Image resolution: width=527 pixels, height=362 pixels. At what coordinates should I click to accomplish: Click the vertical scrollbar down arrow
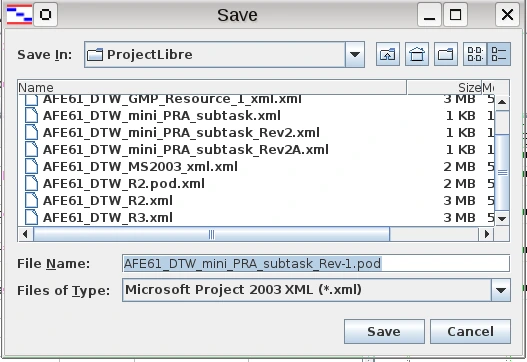(x=502, y=219)
